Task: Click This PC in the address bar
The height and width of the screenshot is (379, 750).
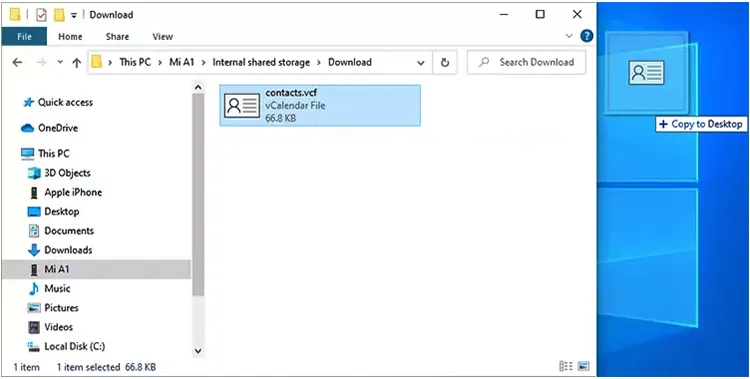Action: coord(134,62)
